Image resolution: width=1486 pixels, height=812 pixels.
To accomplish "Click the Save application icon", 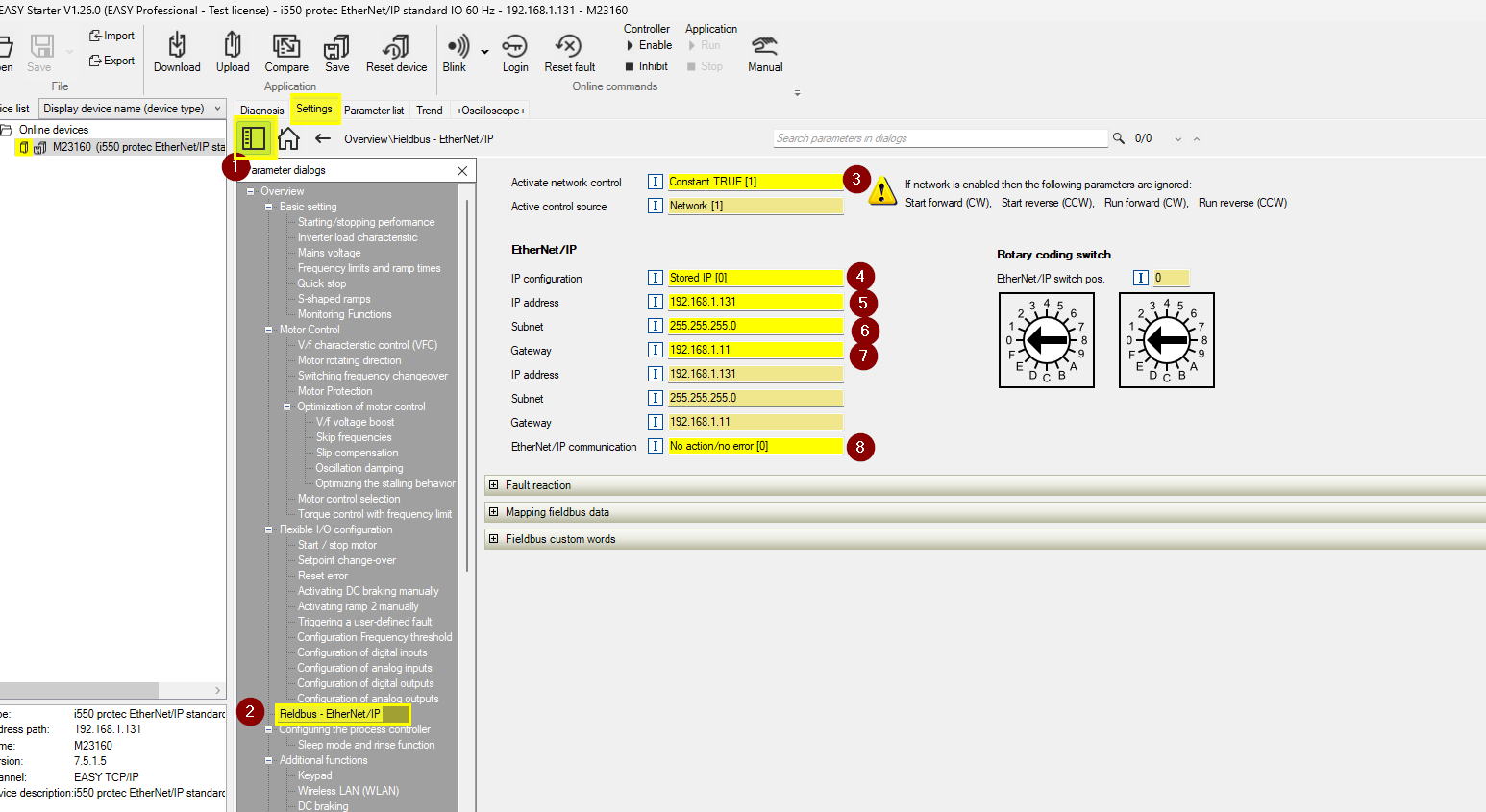I will click(x=337, y=52).
